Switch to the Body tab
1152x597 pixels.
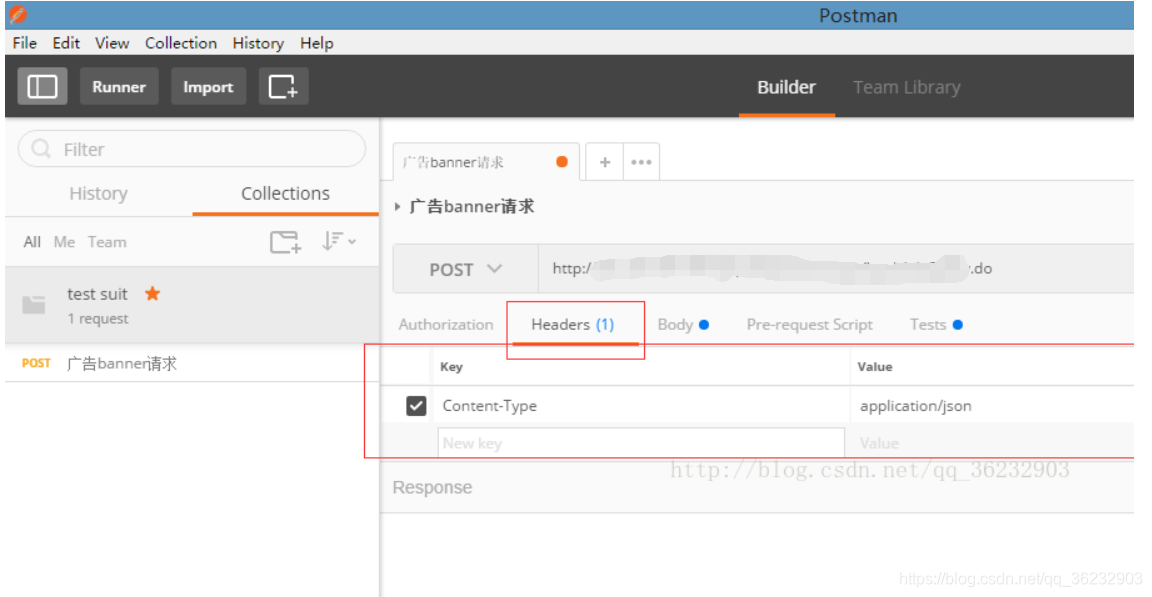[x=683, y=325]
